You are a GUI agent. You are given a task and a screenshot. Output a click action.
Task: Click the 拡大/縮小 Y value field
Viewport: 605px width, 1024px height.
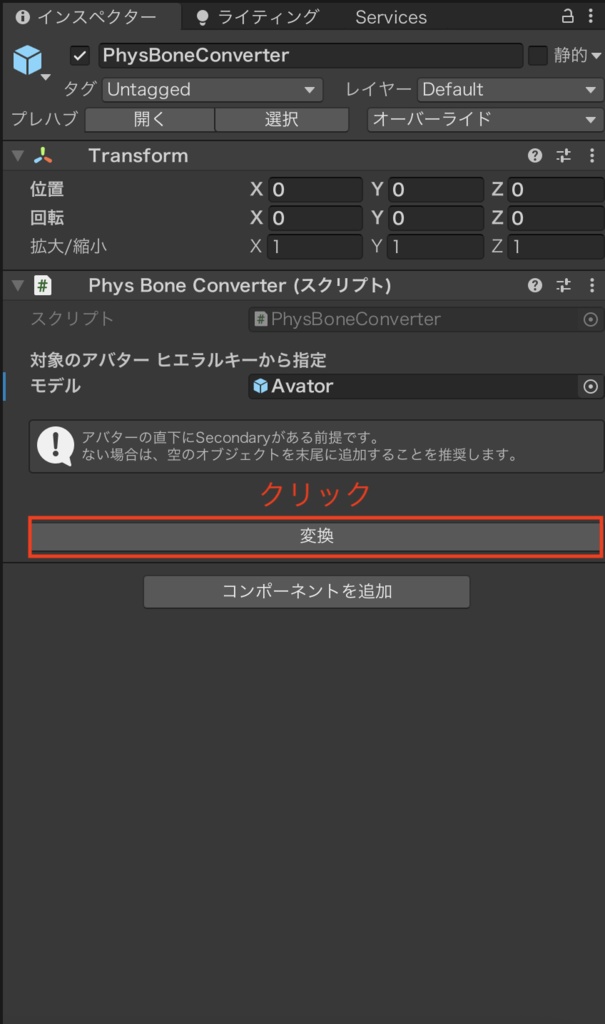click(x=435, y=247)
